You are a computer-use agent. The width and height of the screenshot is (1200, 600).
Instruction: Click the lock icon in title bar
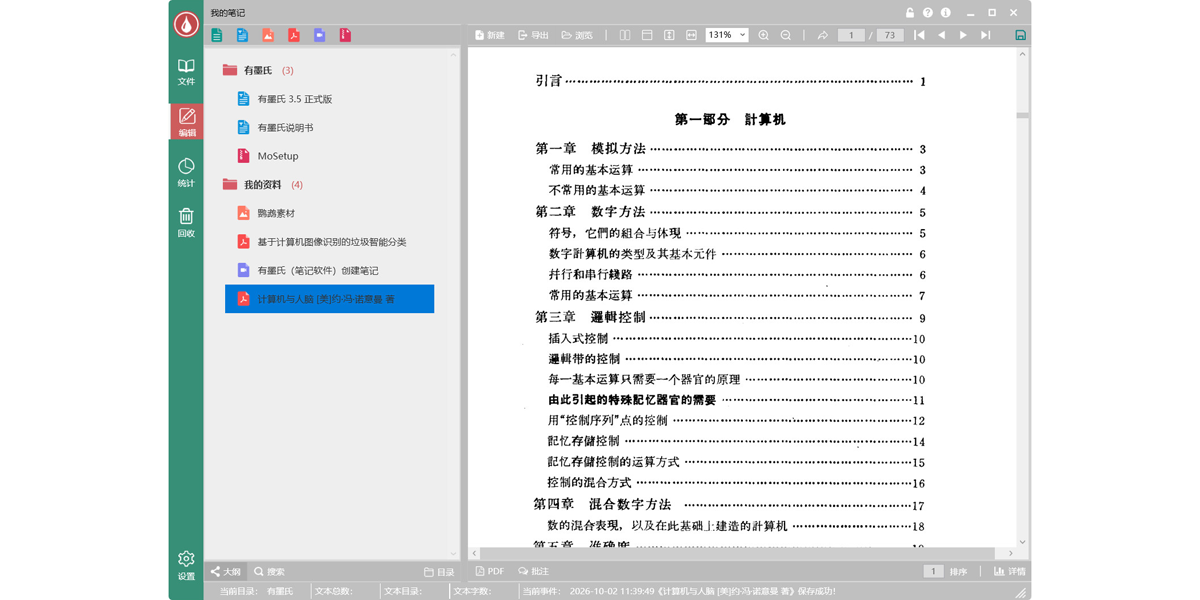[x=910, y=13]
